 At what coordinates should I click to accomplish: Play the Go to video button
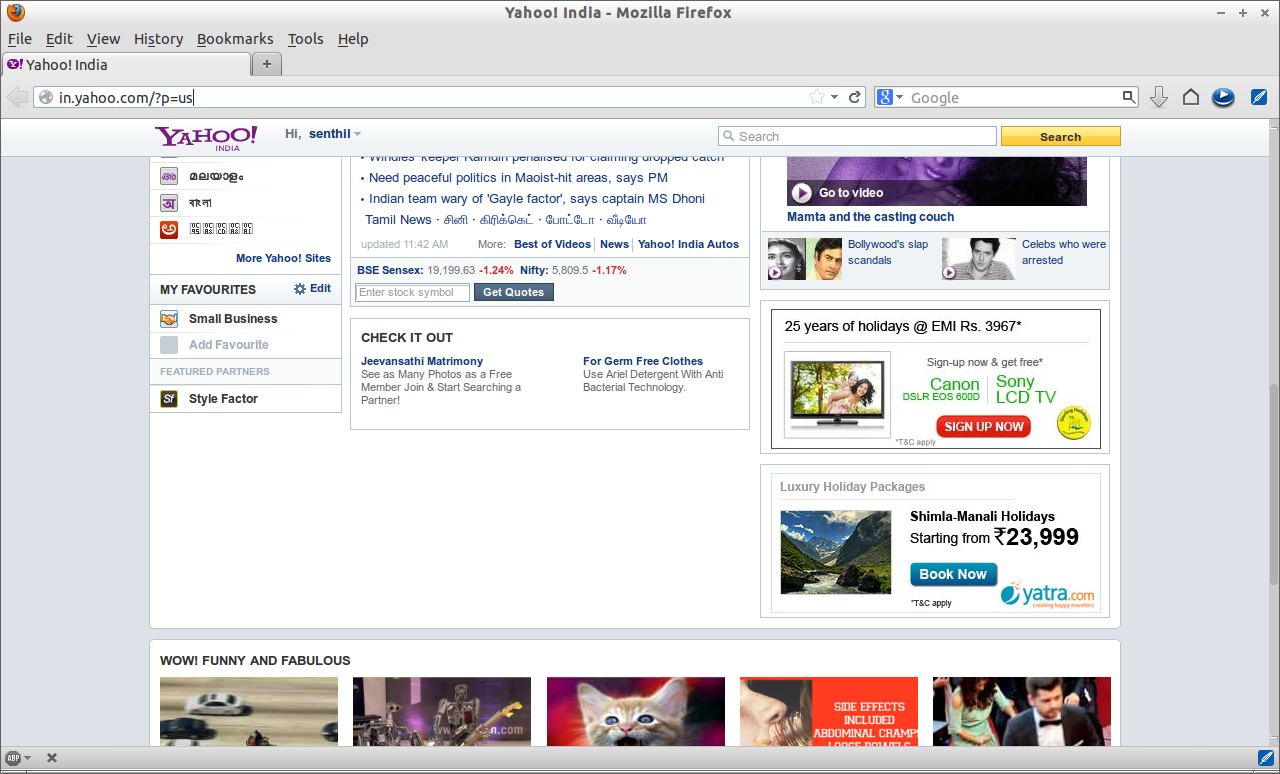pyautogui.click(x=801, y=193)
